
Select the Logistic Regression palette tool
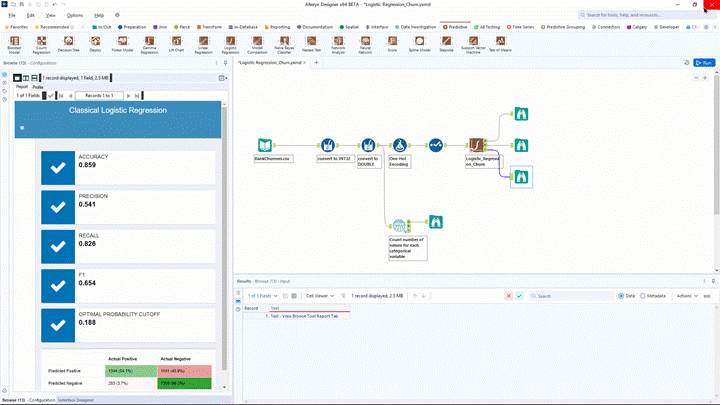click(231, 45)
